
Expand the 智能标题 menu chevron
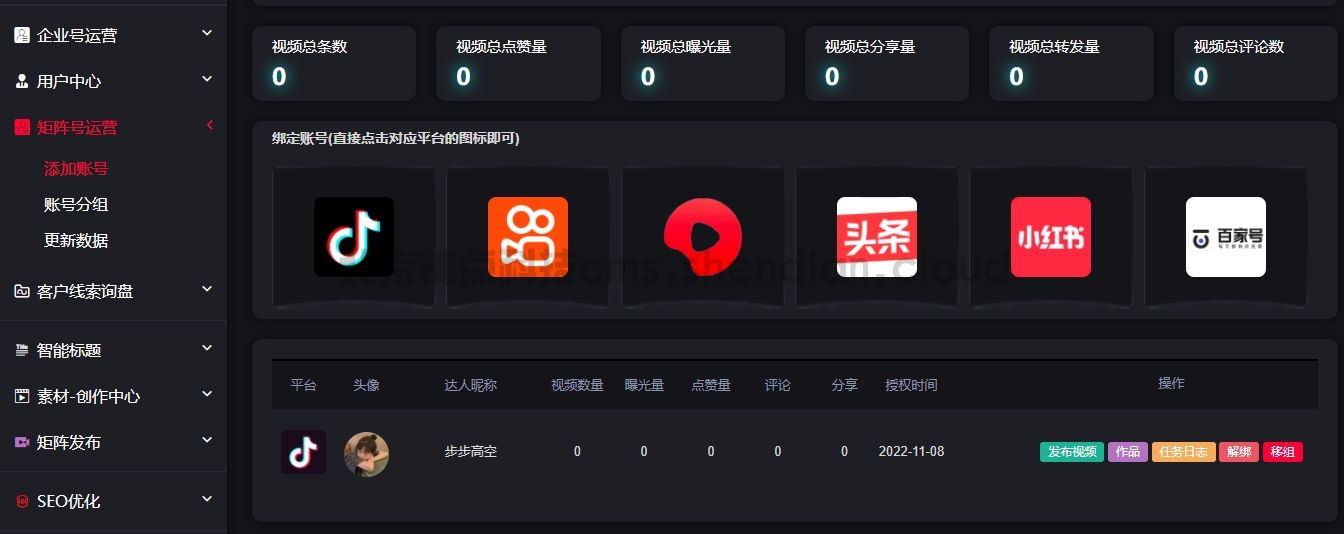pos(207,348)
